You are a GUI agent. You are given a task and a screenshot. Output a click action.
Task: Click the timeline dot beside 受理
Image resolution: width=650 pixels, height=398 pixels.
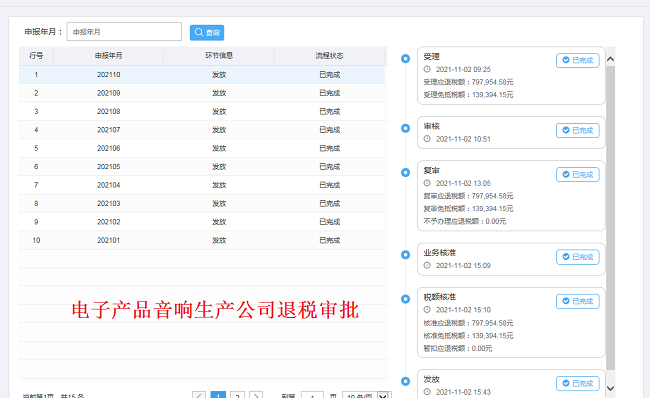tap(405, 59)
